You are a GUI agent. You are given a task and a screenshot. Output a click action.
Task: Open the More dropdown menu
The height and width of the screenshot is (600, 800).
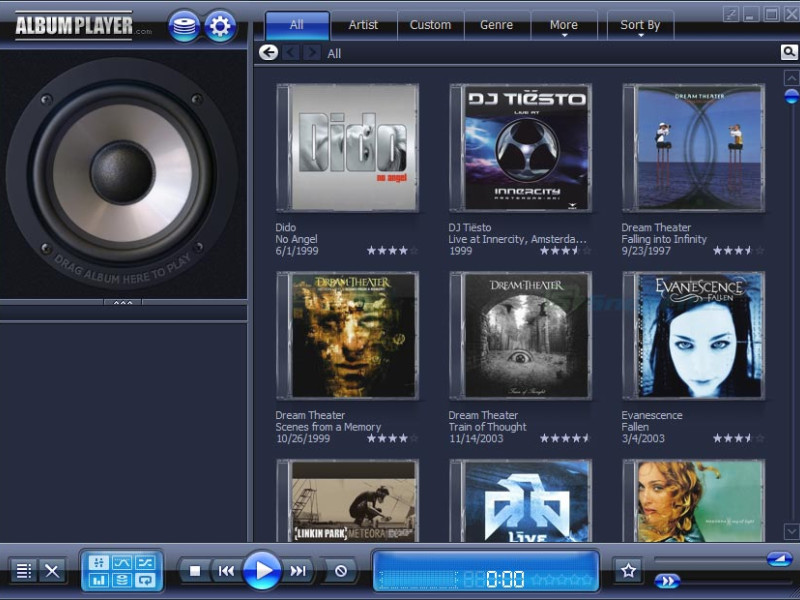(x=564, y=26)
